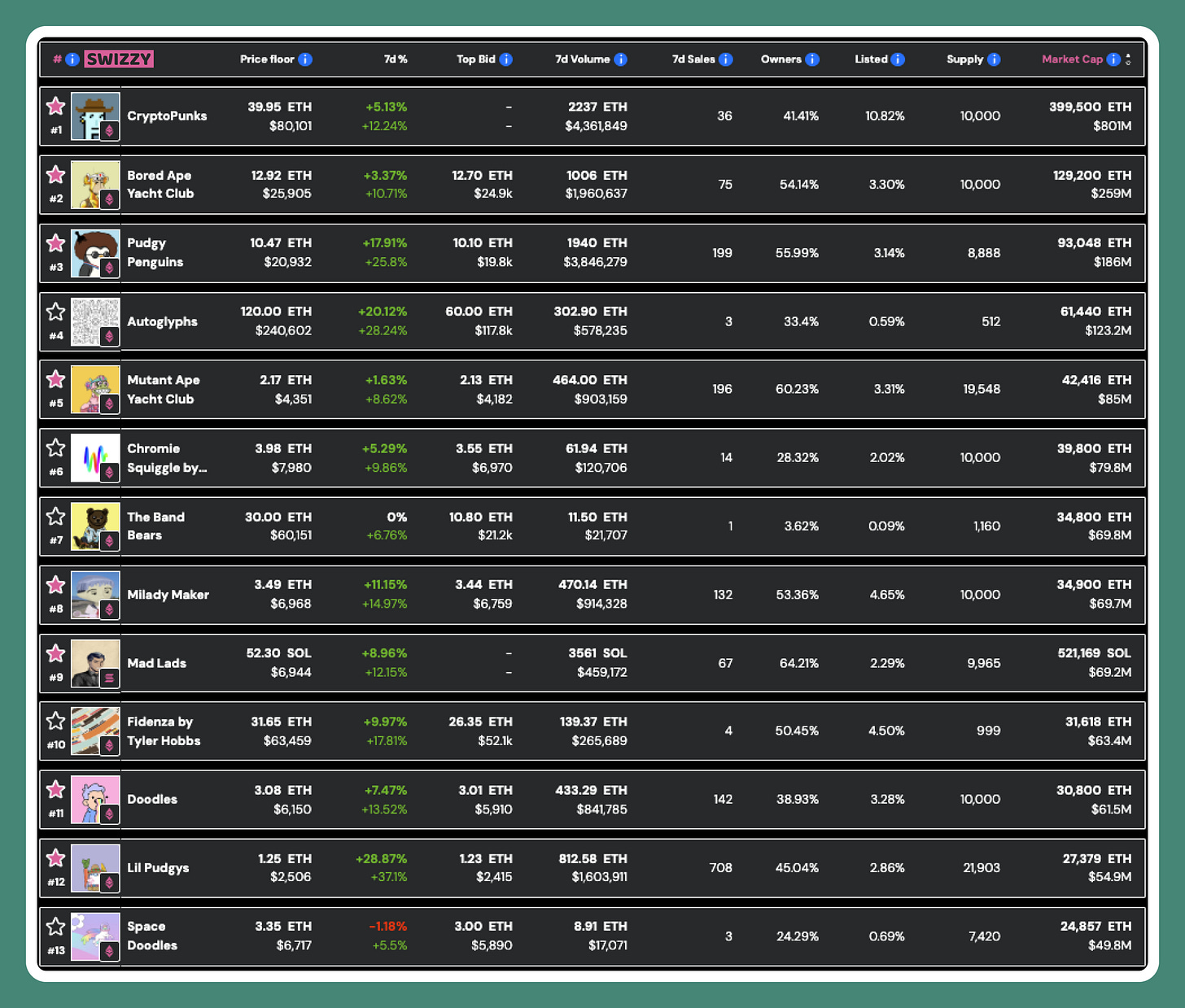Open the Bored Ape Yacht Club collection
Viewport: 1185px width, 1008px height.
click(x=160, y=185)
